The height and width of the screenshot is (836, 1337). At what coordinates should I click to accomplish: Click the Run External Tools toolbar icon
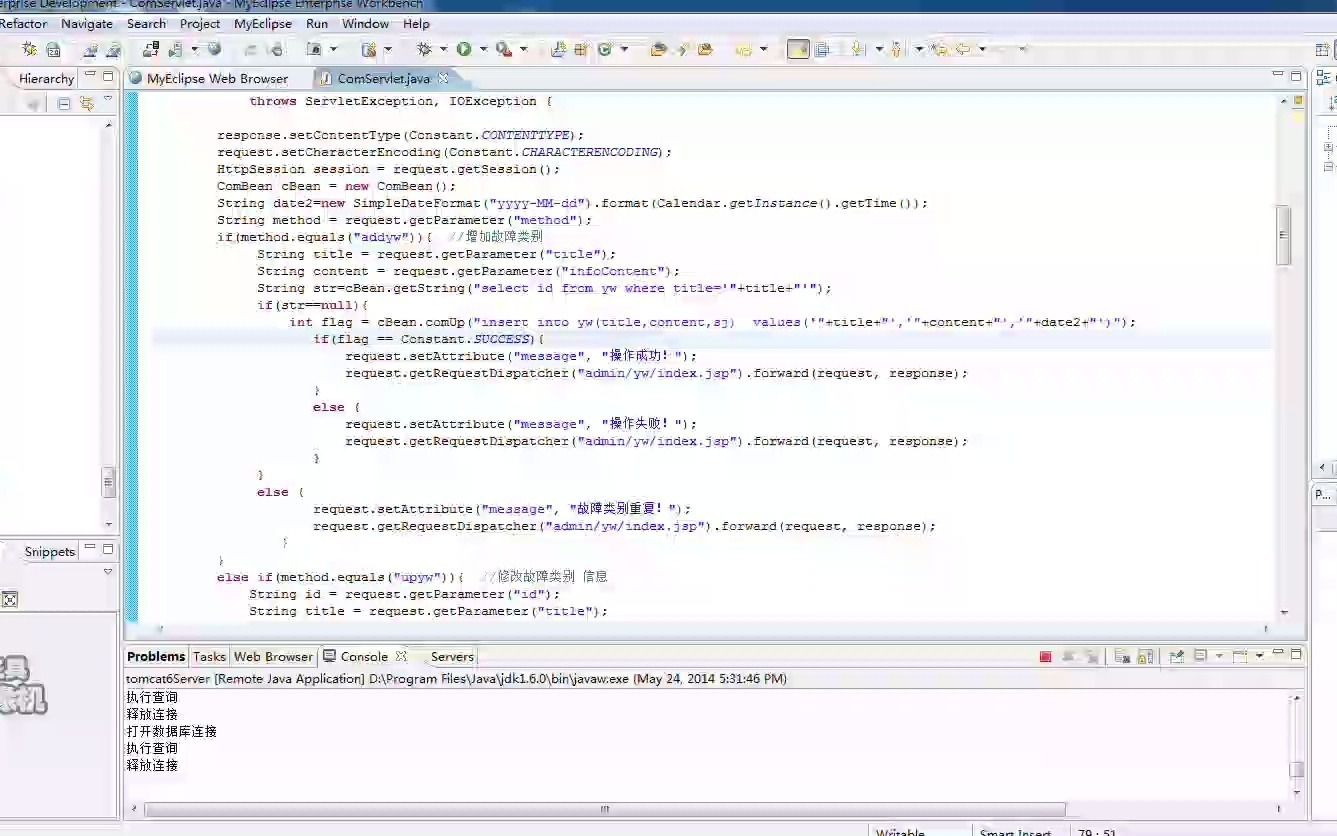503,49
